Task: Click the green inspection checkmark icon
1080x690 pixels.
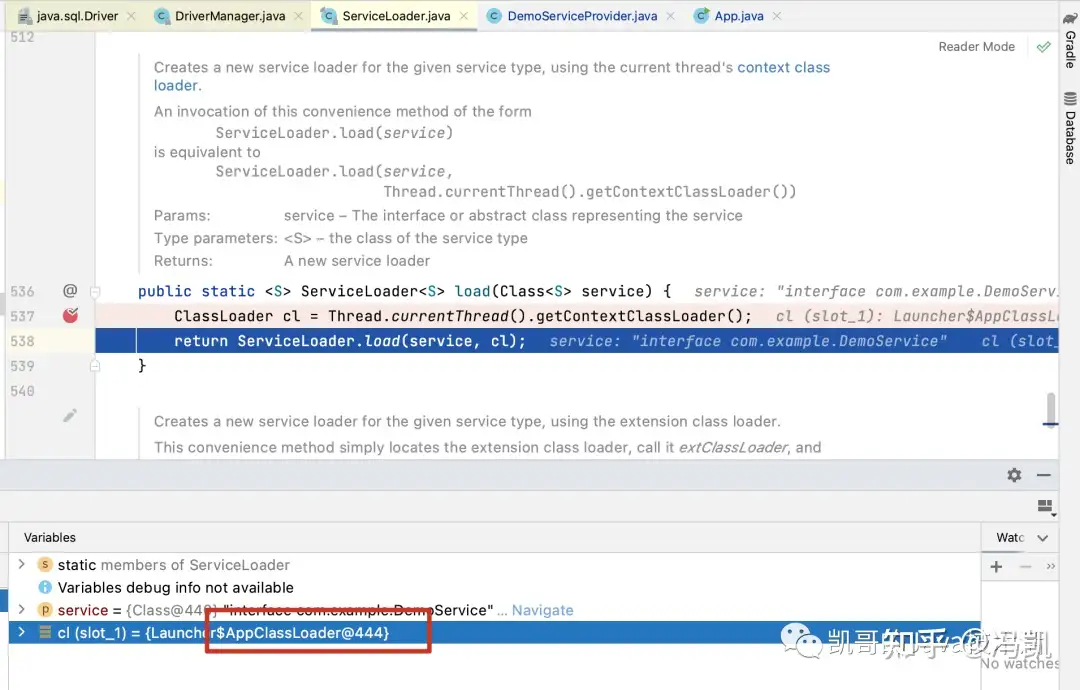Action: [x=1043, y=47]
